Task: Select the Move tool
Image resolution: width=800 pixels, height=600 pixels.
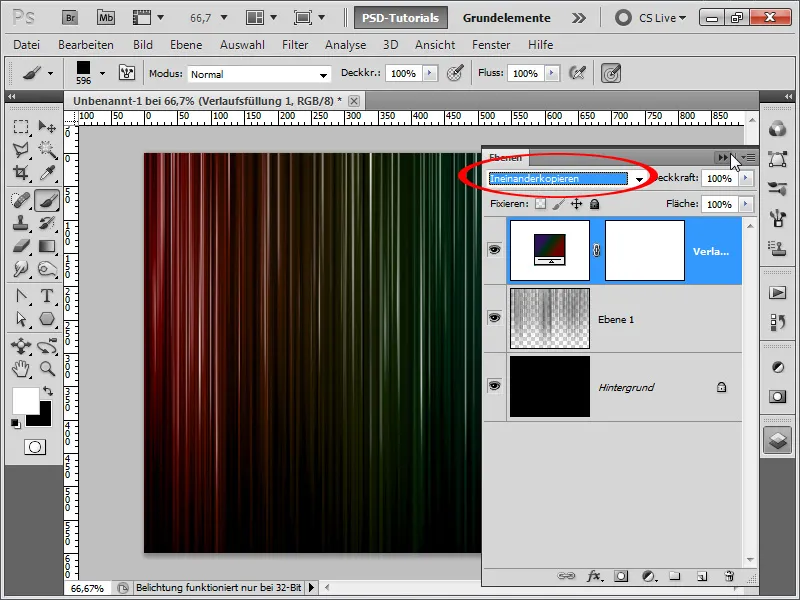Action: [47, 127]
